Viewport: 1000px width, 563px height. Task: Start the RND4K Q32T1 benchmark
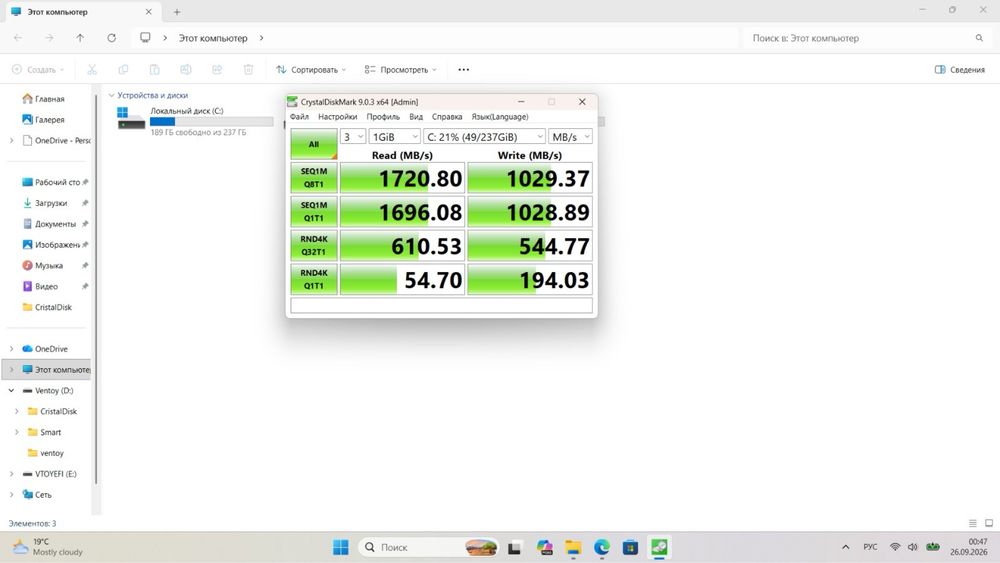coord(314,245)
